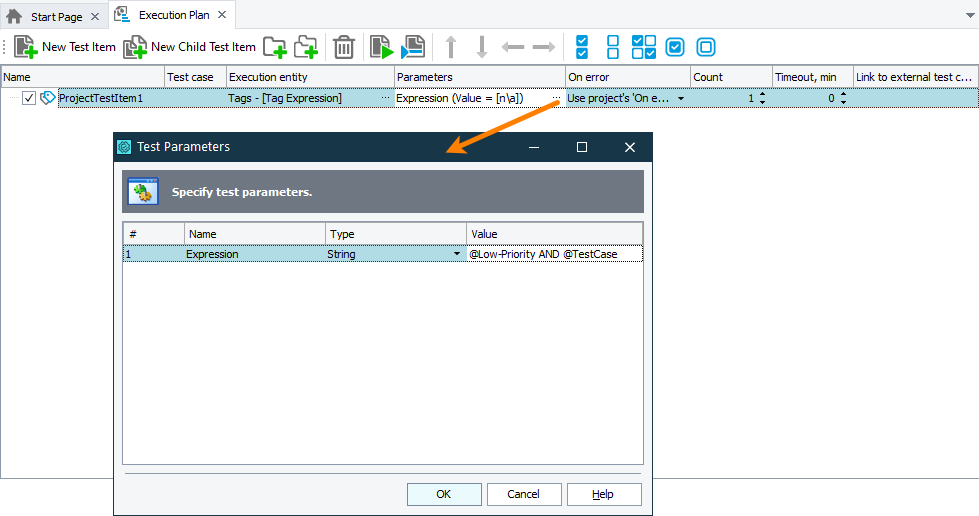Viewport: 979px width, 516px height.
Task: Indent the item with right arrow
Action: pyautogui.click(x=544, y=47)
